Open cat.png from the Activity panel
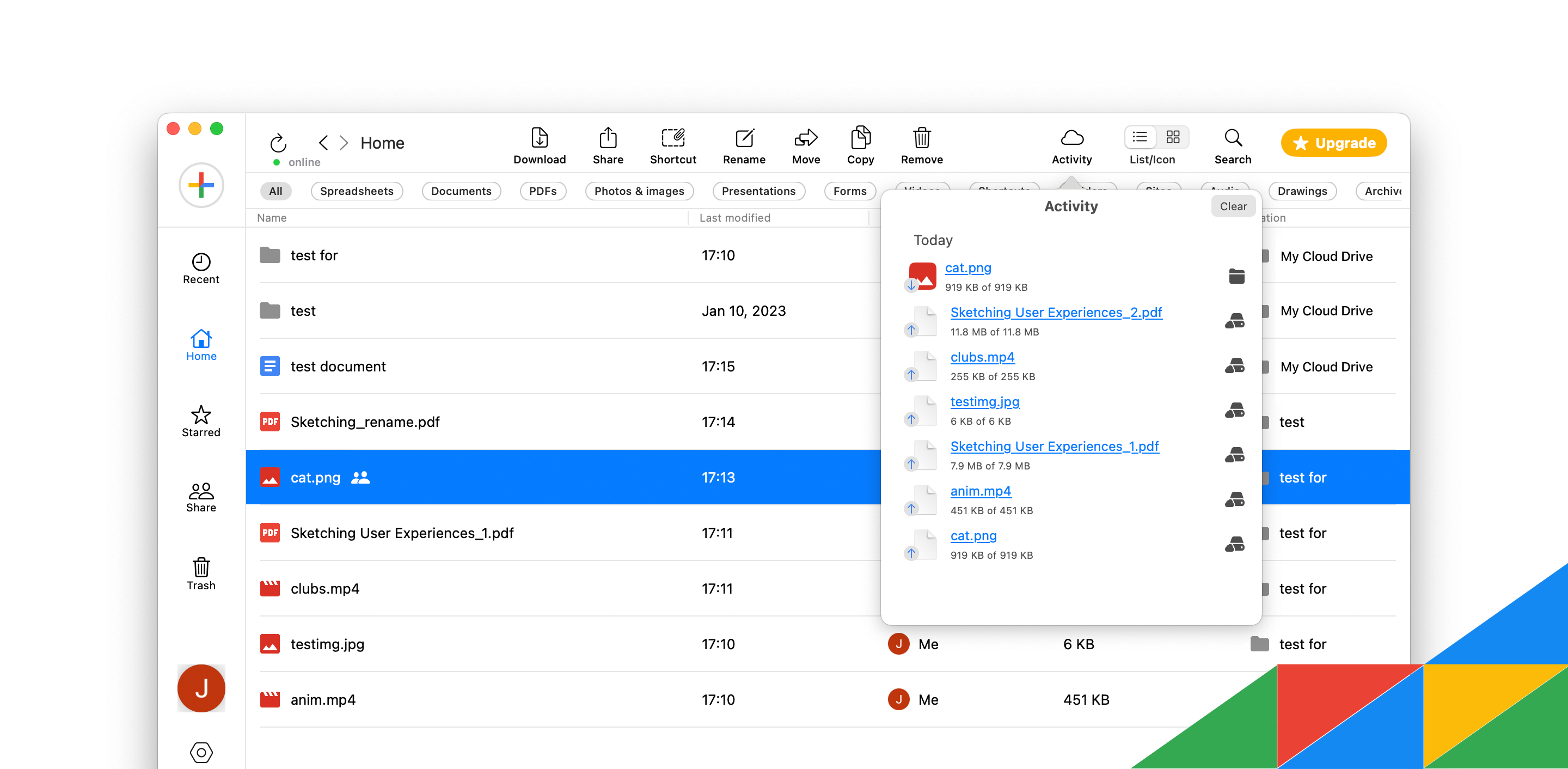The image size is (1568, 769). pyautogui.click(x=968, y=267)
